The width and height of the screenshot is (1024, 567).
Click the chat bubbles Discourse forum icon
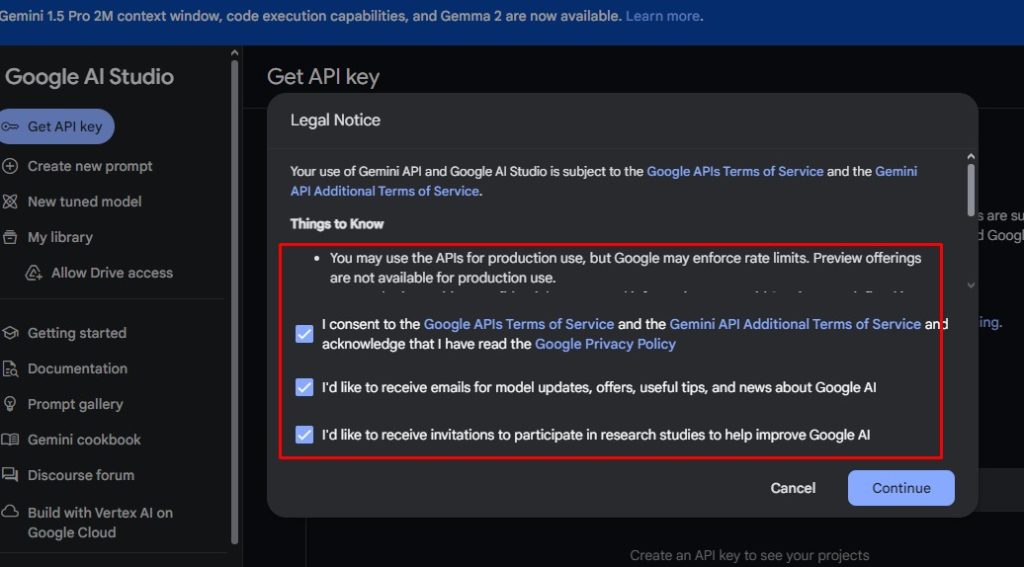tap(10, 475)
